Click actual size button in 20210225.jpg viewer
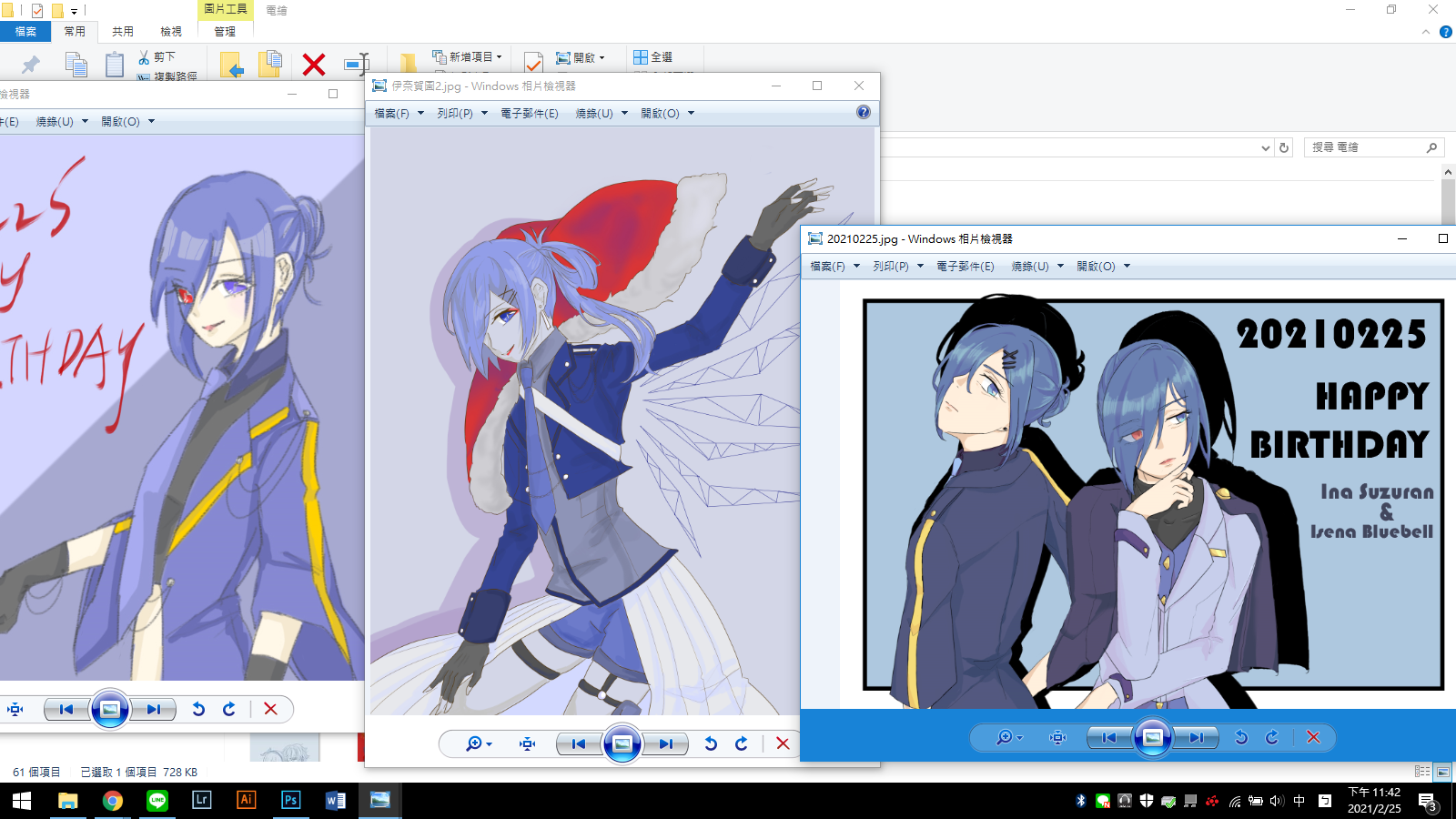Image resolution: width=1456 pixels, height=819 pixels. (x=1057, y=737)
